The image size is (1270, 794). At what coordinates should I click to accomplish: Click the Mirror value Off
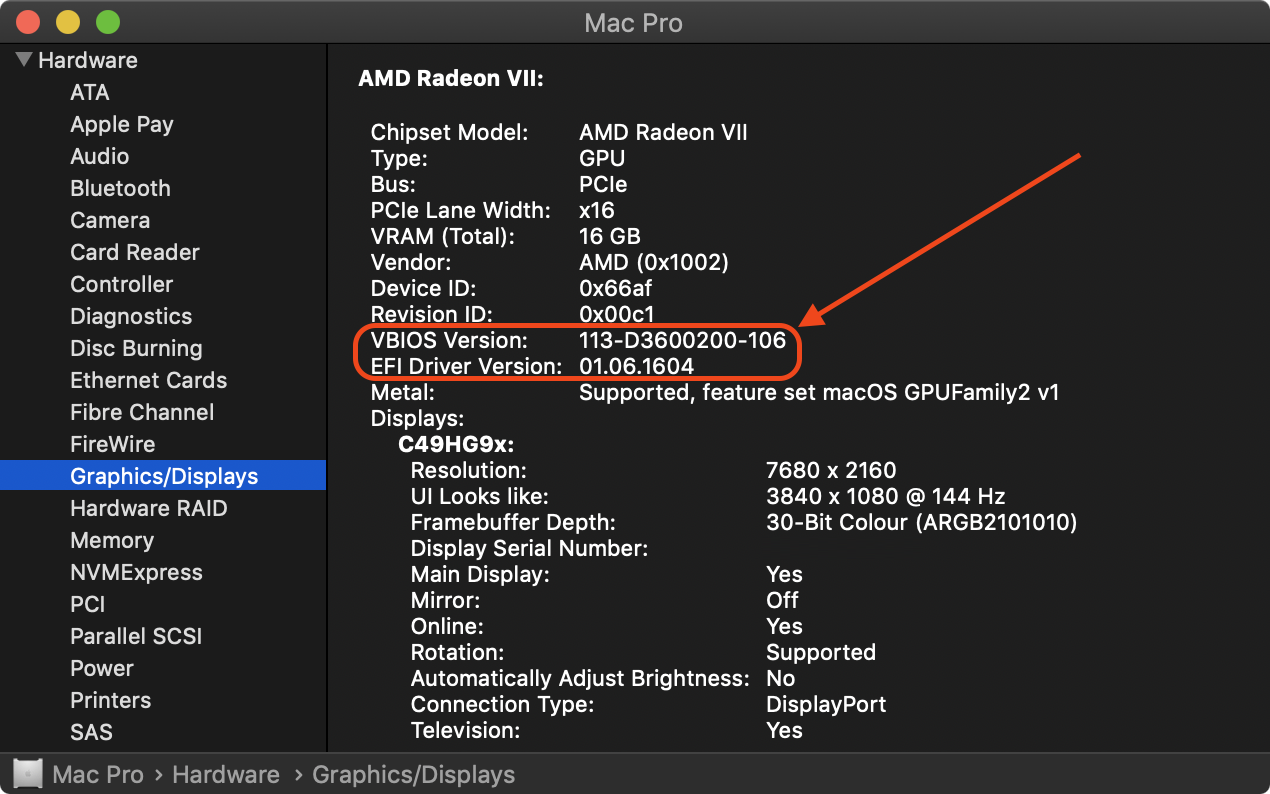tap(782, 600)
